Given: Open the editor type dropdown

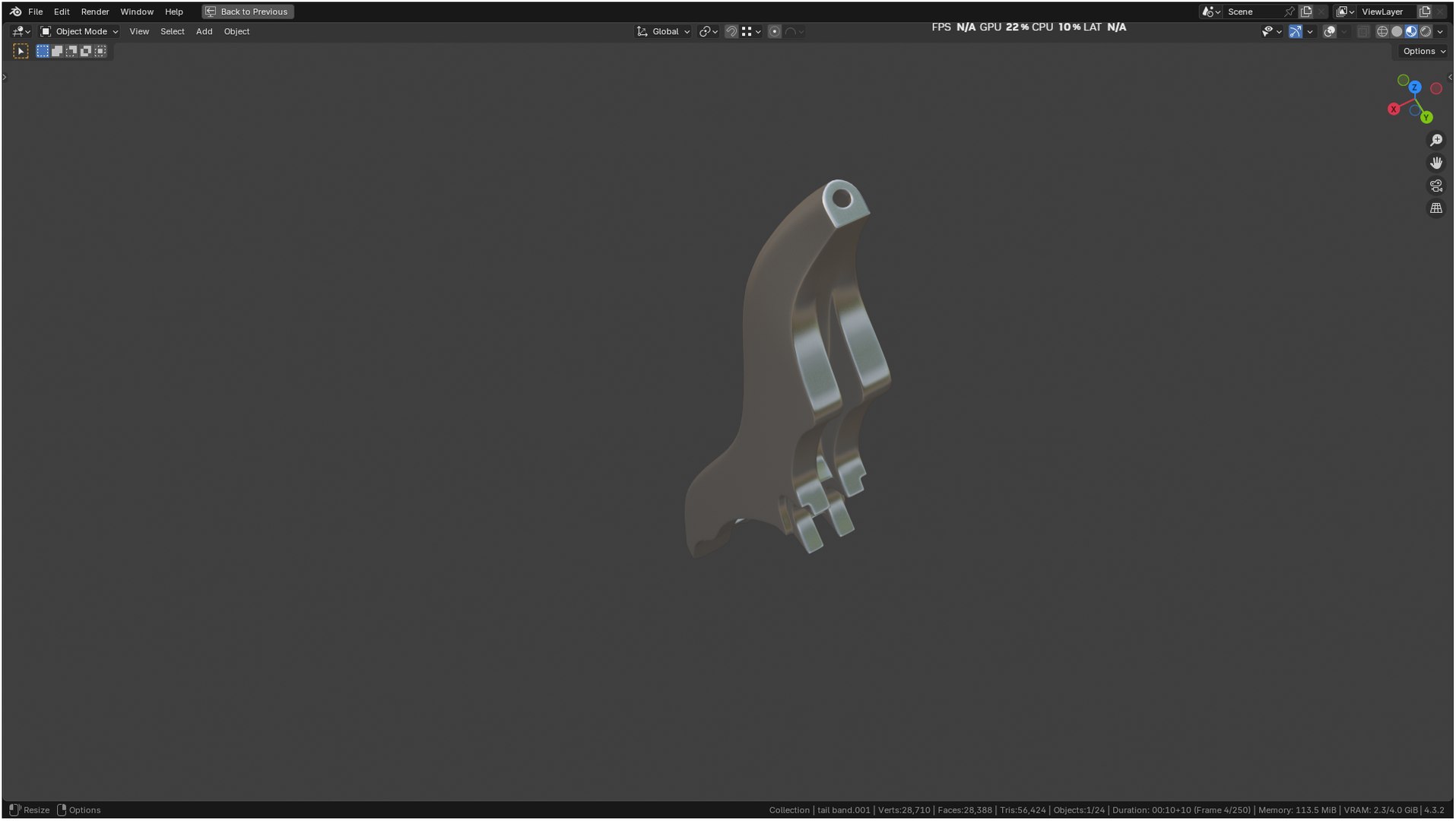Looking at the screenshot, I should (21, 31).
